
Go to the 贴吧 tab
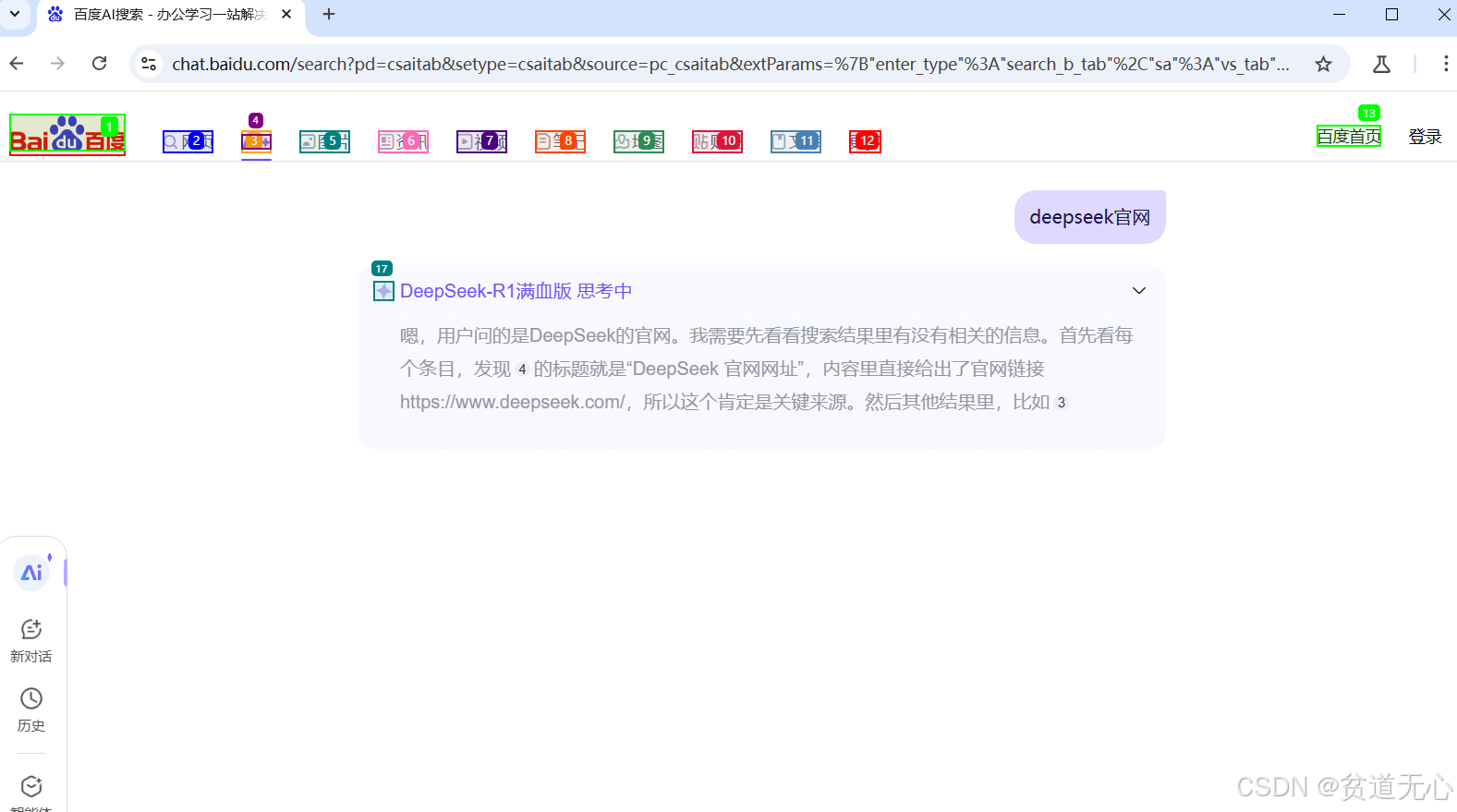717,141
